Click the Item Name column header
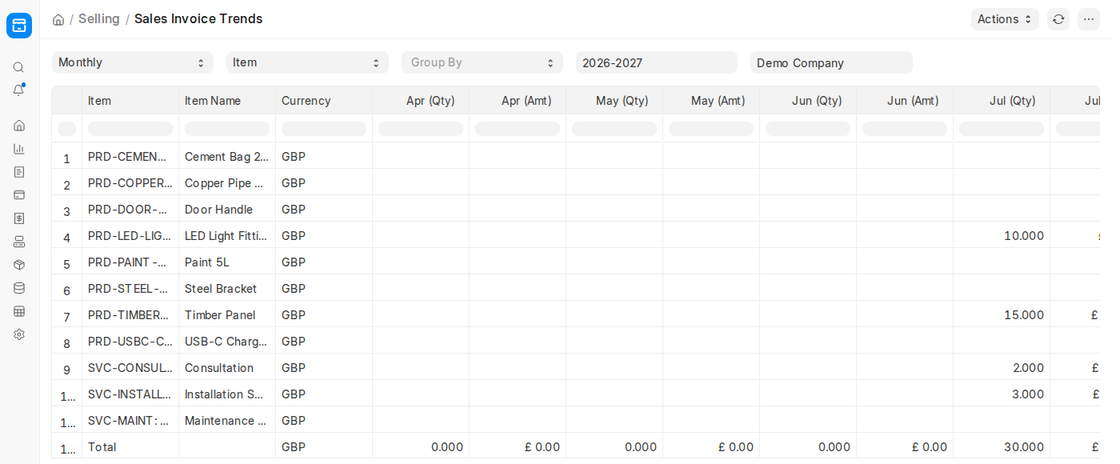The image size is (1120, 464). [x=227, y=101]
